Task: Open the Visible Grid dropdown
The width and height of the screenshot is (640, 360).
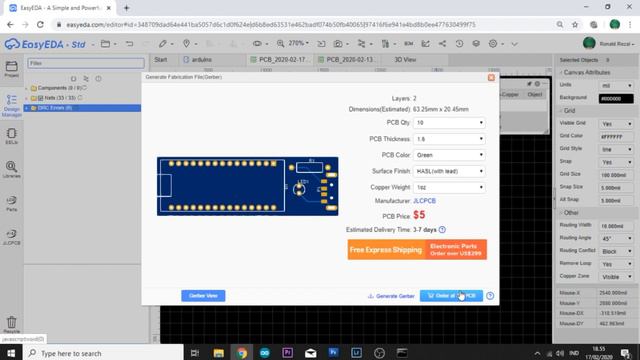Action: click(616, 124)
